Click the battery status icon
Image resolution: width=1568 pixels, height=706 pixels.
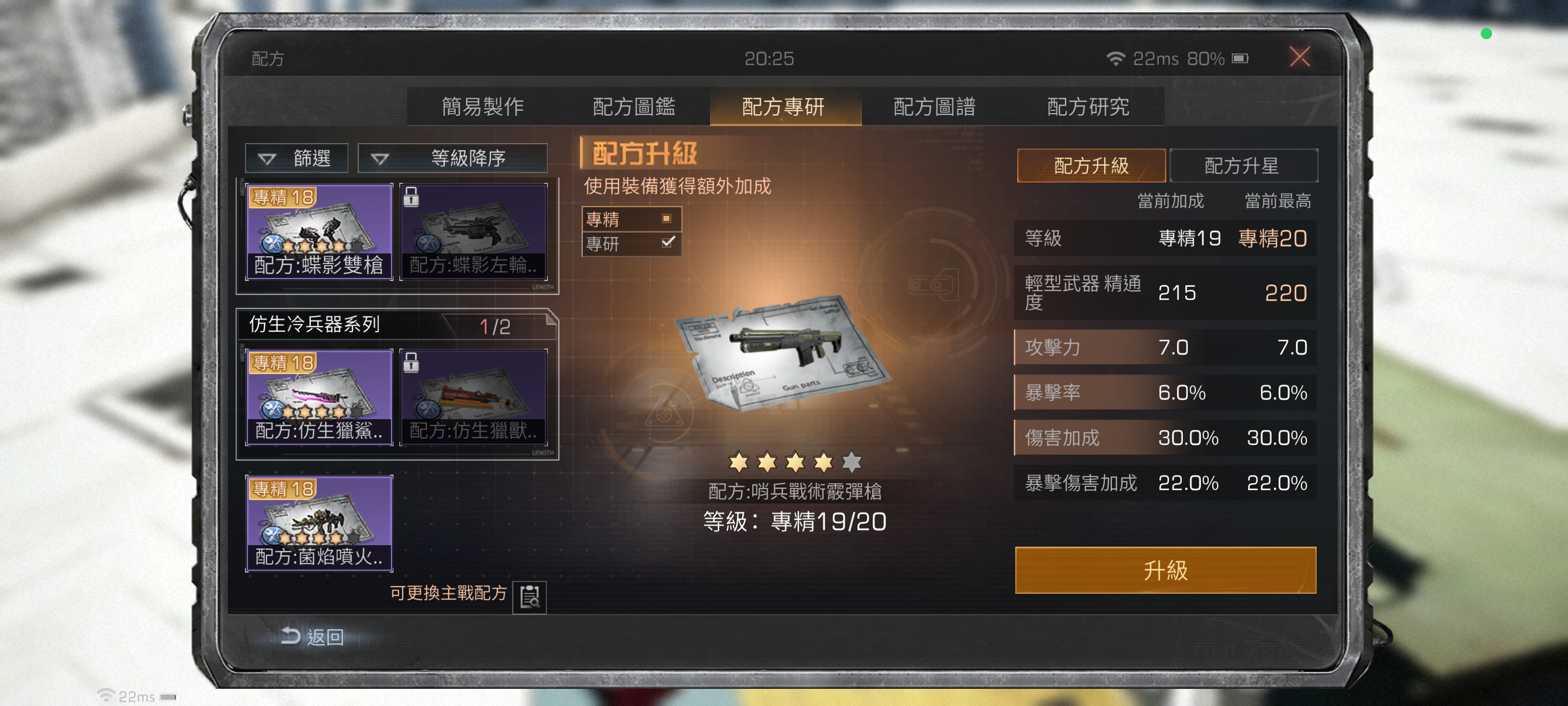(x=1239, y=58)
